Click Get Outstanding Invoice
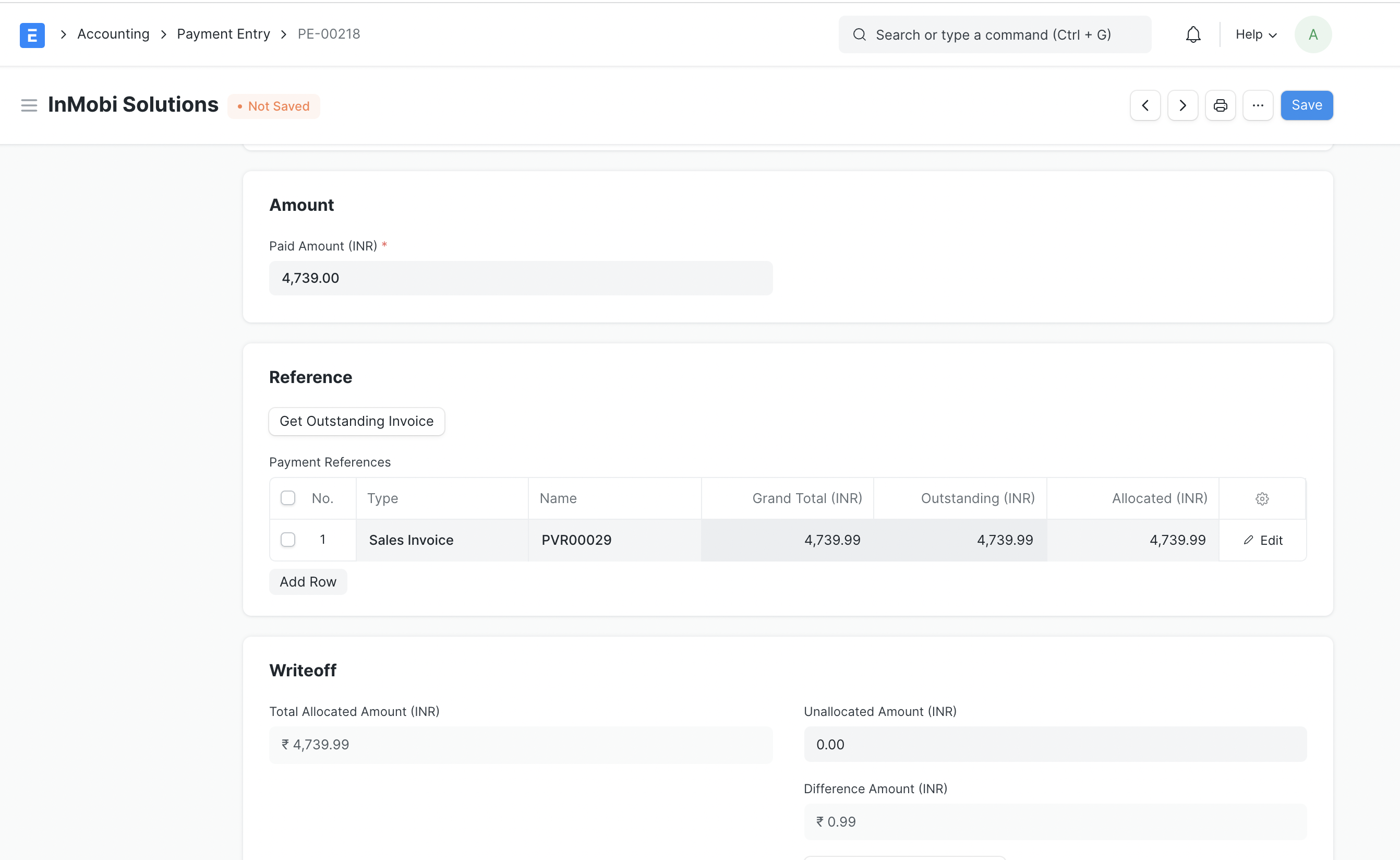Image resolution: width=1400 pixels, height=860 pixels. [x=356, y=421]
